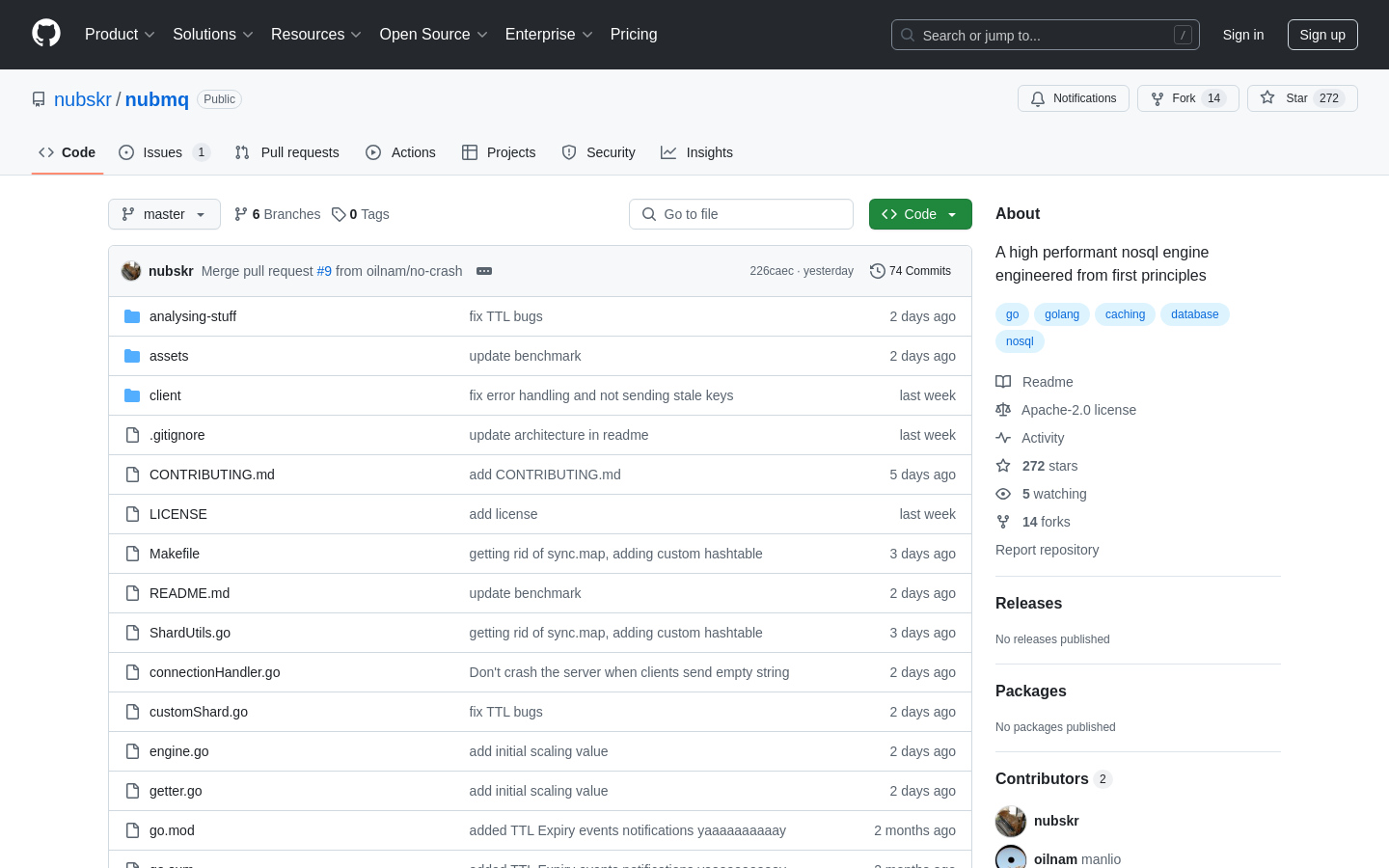This screenshot has height=868, width=1389.
Task: Open the GitHub home logo
Action: click(46, 34)
